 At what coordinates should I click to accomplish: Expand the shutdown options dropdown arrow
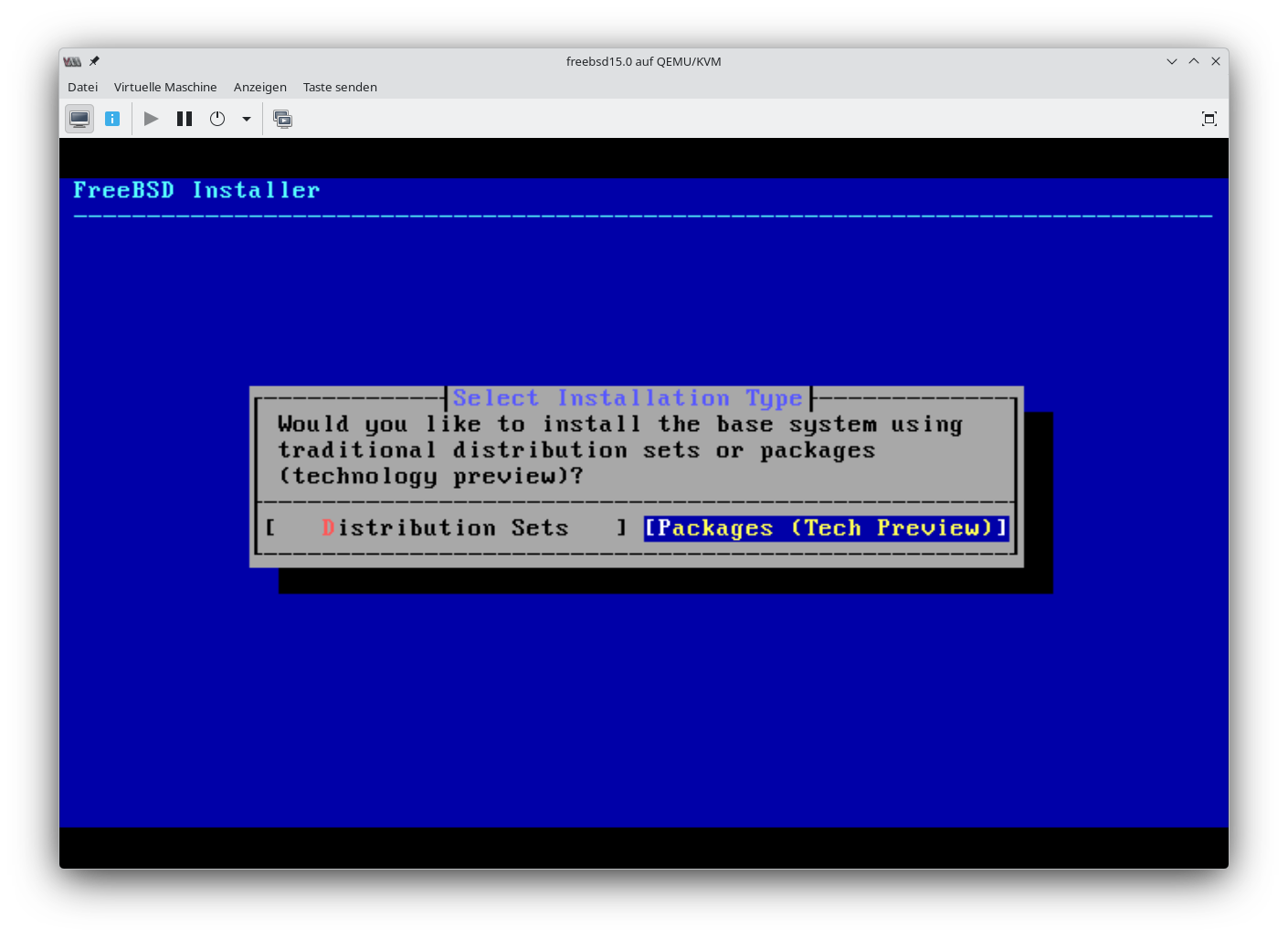[x=247, y=119]
